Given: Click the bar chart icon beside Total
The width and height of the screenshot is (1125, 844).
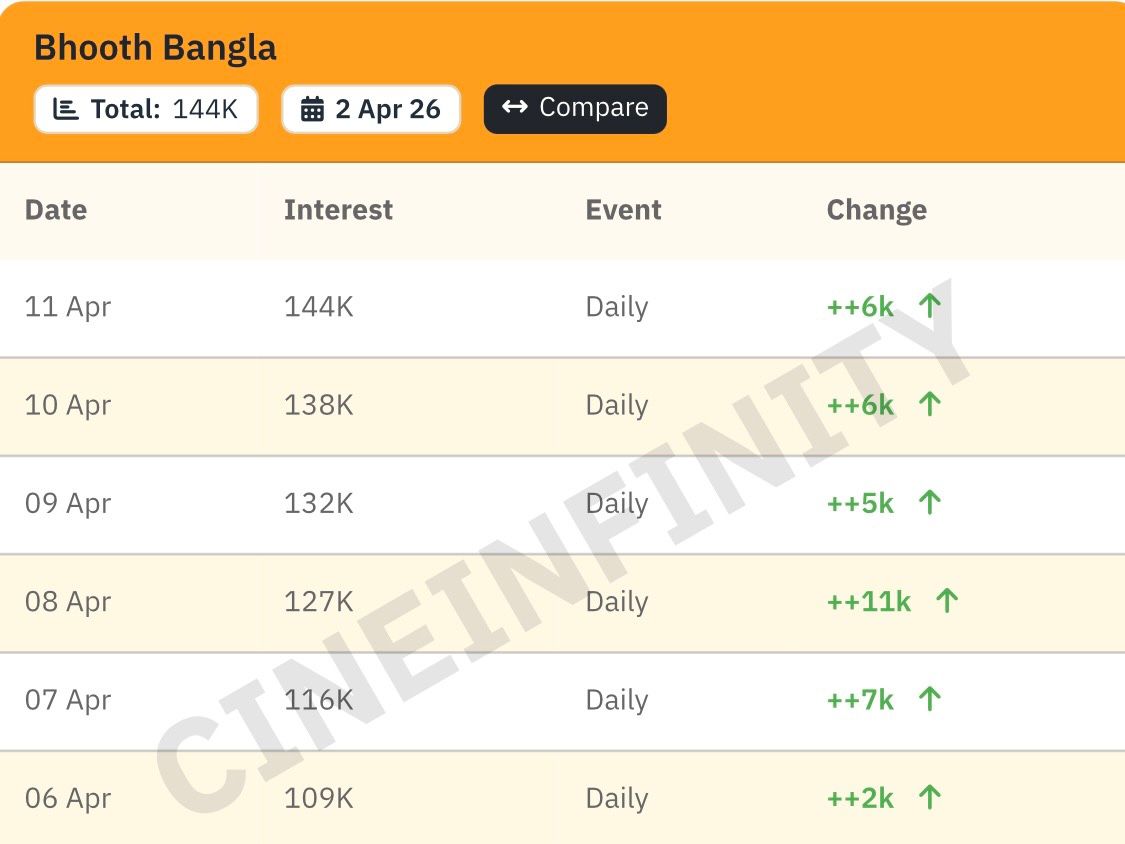Looking at the screenshot, I should click(x=65, y=109).
